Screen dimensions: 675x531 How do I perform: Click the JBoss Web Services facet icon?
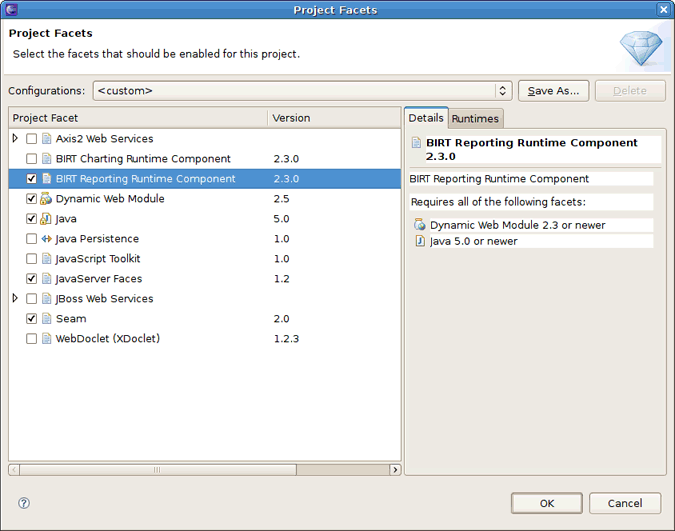(46, 298)
